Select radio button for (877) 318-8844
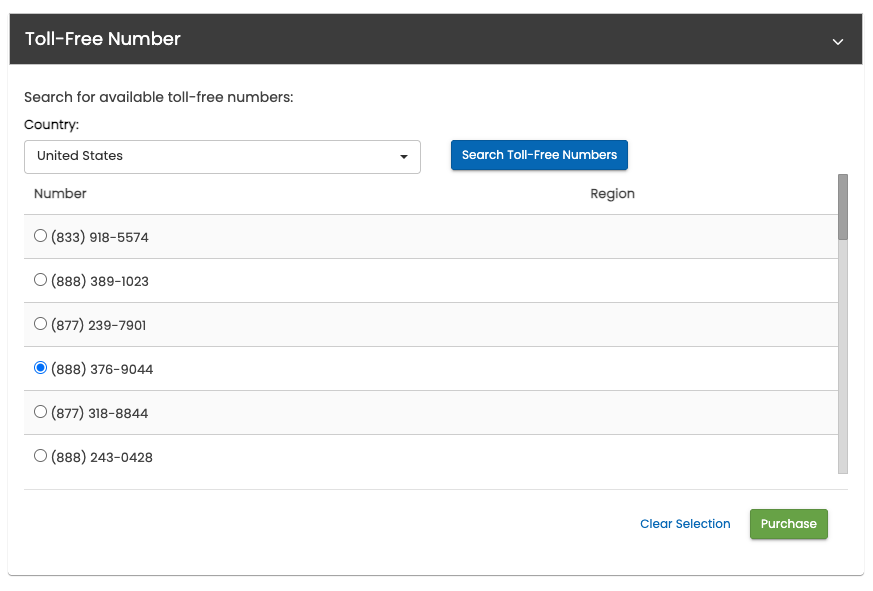Image resolution: width=873 pixels, height=591 pixels. 40,412
